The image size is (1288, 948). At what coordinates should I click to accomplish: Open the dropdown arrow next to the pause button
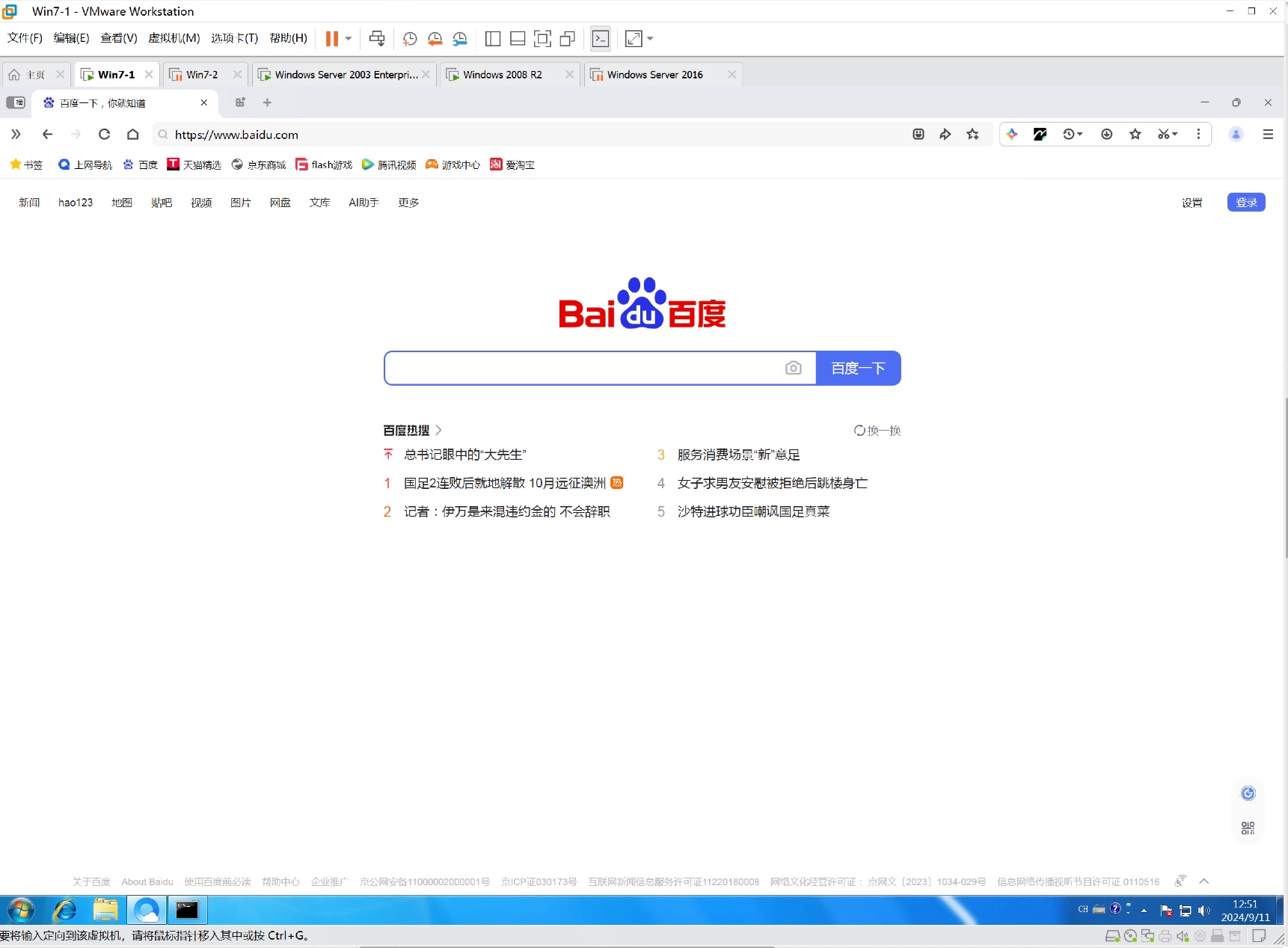point(349,39)
